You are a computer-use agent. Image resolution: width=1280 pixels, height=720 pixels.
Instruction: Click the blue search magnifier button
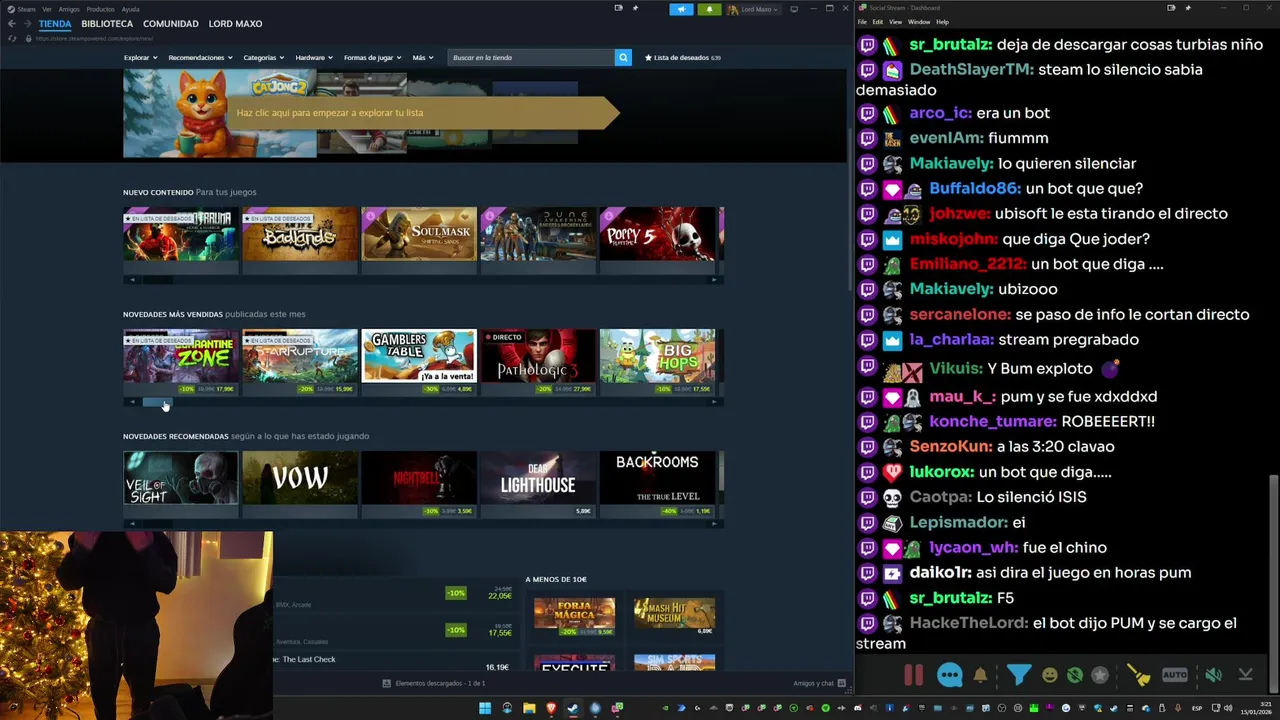pos(623,58)
